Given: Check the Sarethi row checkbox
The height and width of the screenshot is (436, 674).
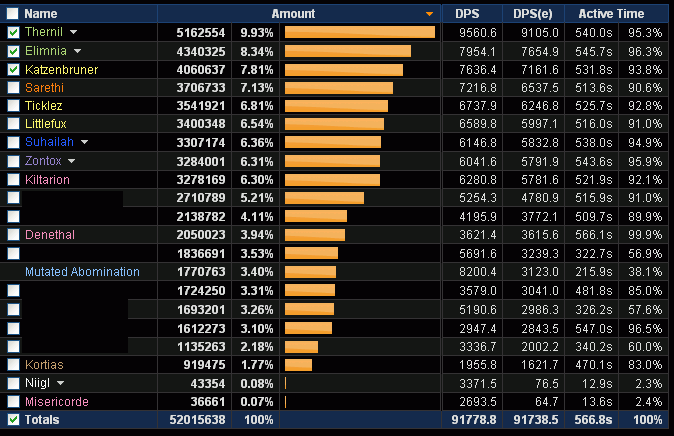Looking at the screenshot, I should (13, 88).
